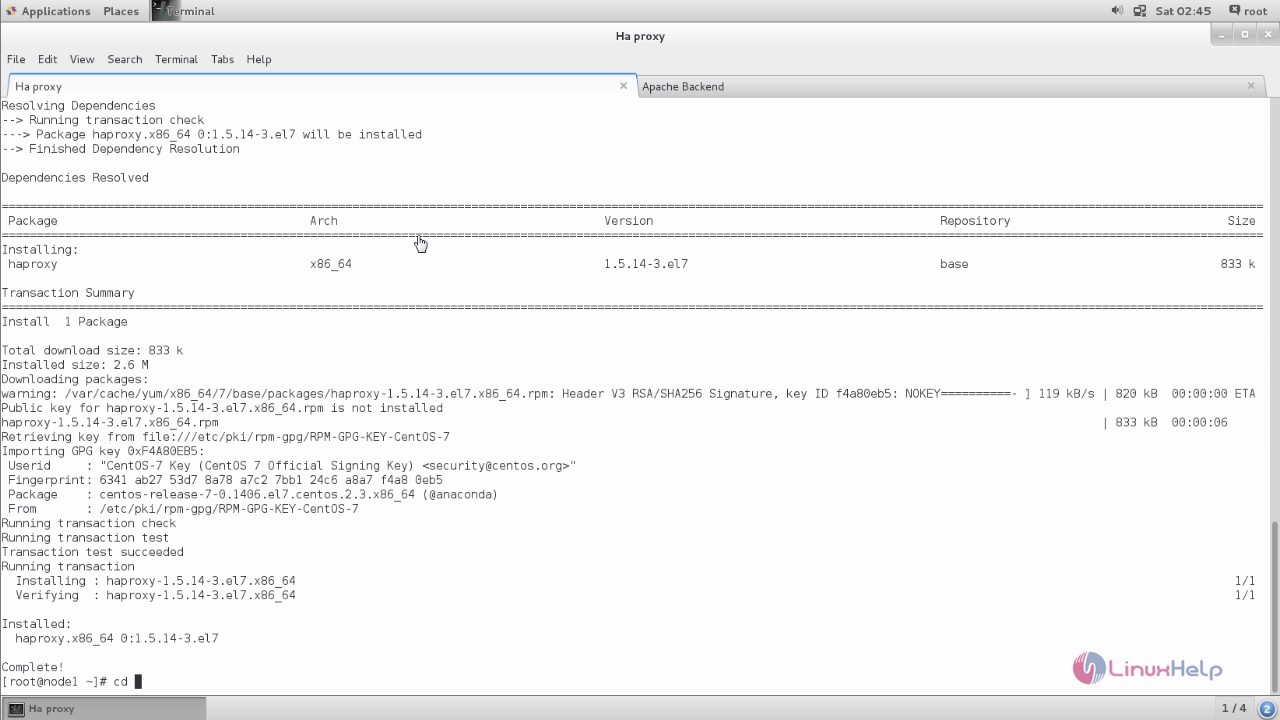Open the Terminal menu

click(x=176, y=59)
